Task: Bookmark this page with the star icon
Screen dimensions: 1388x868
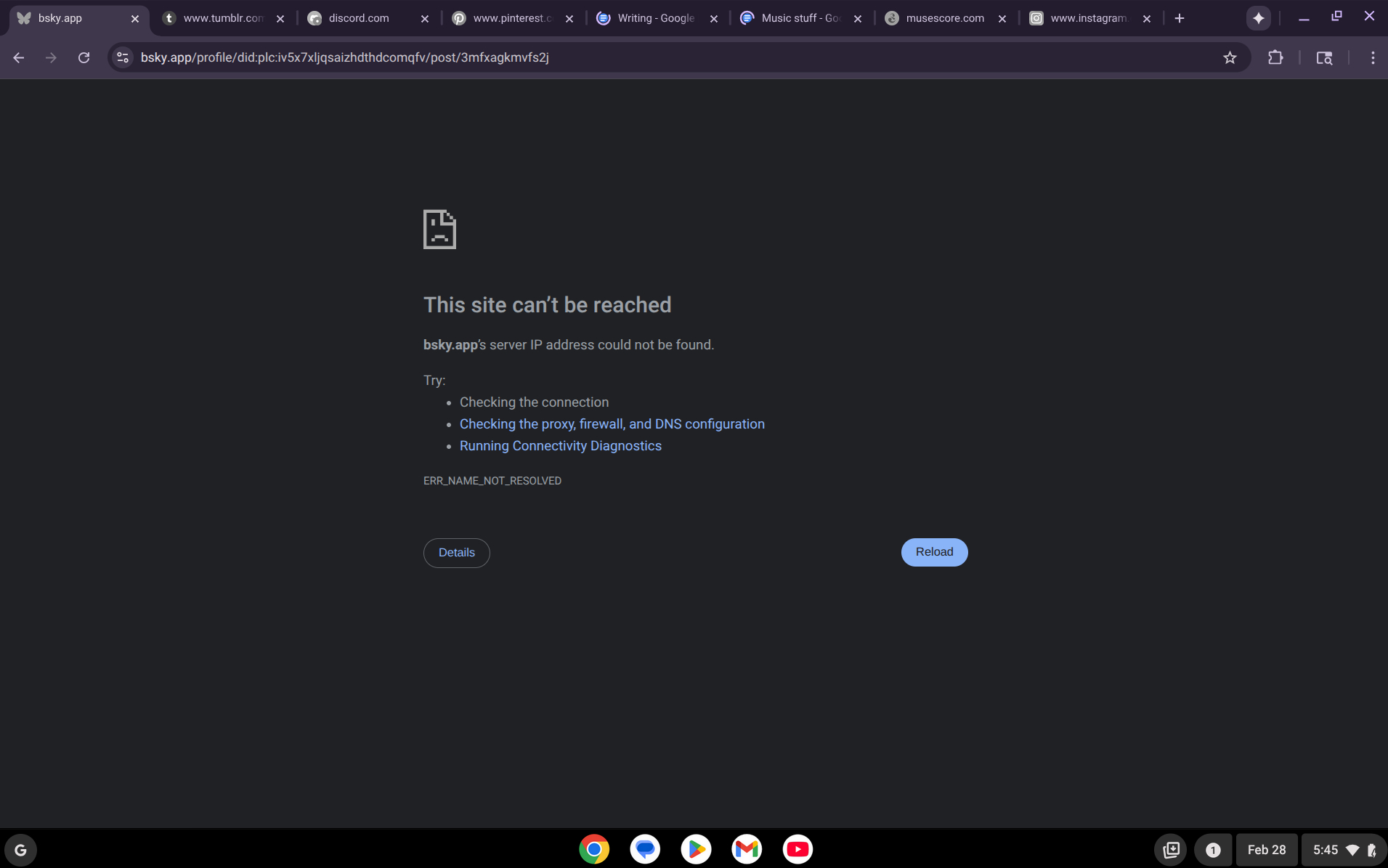Action: (x=1229, y=58)
